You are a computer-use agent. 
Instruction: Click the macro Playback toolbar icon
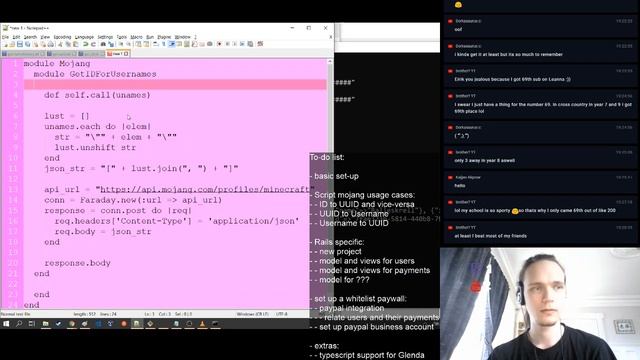(235, 44)
